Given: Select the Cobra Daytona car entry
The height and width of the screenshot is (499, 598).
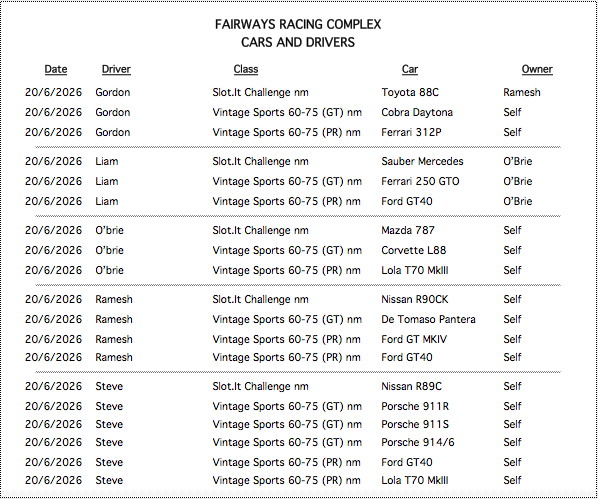Looking at the screenshot, I should (417, 112).
